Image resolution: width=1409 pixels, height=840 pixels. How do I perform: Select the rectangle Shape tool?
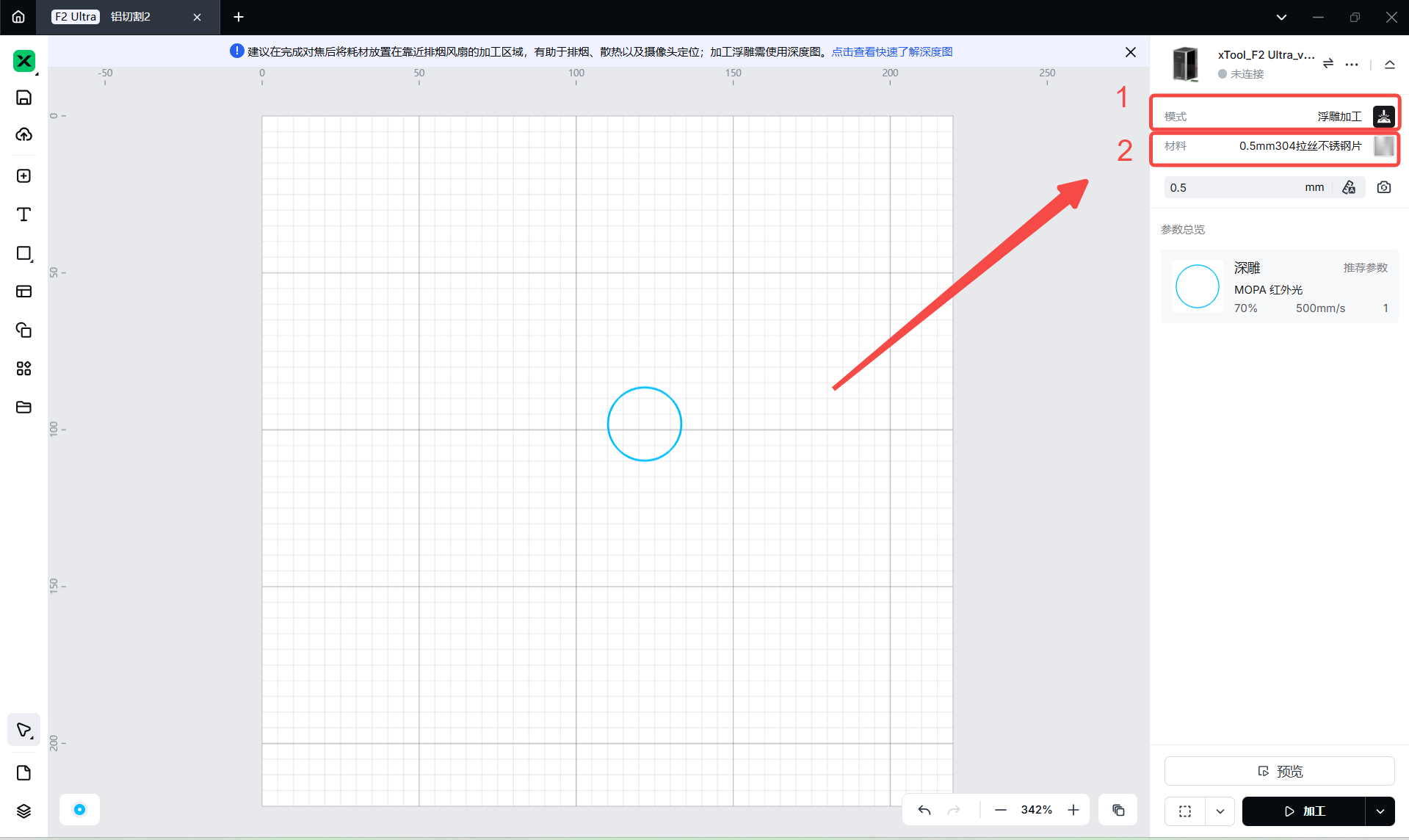pos(23,253)
